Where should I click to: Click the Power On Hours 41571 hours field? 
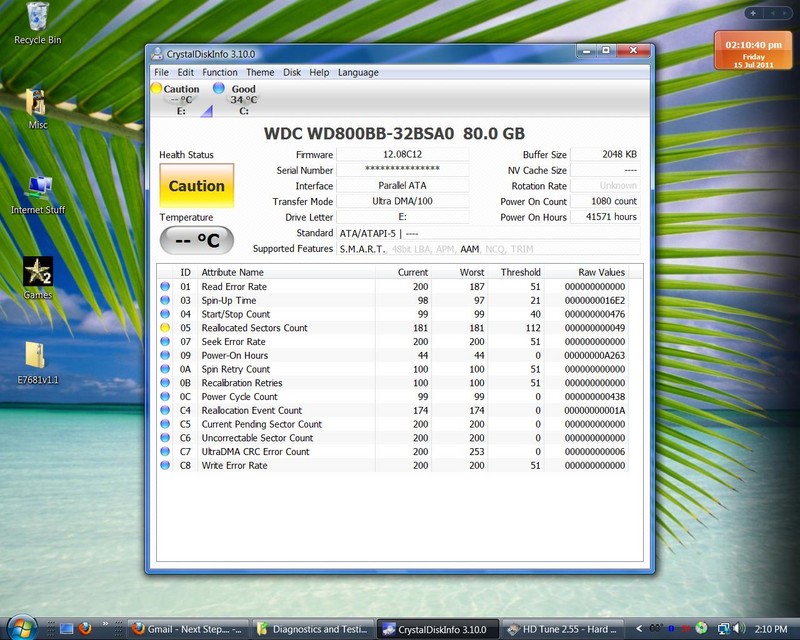click(x=605, y=216)
